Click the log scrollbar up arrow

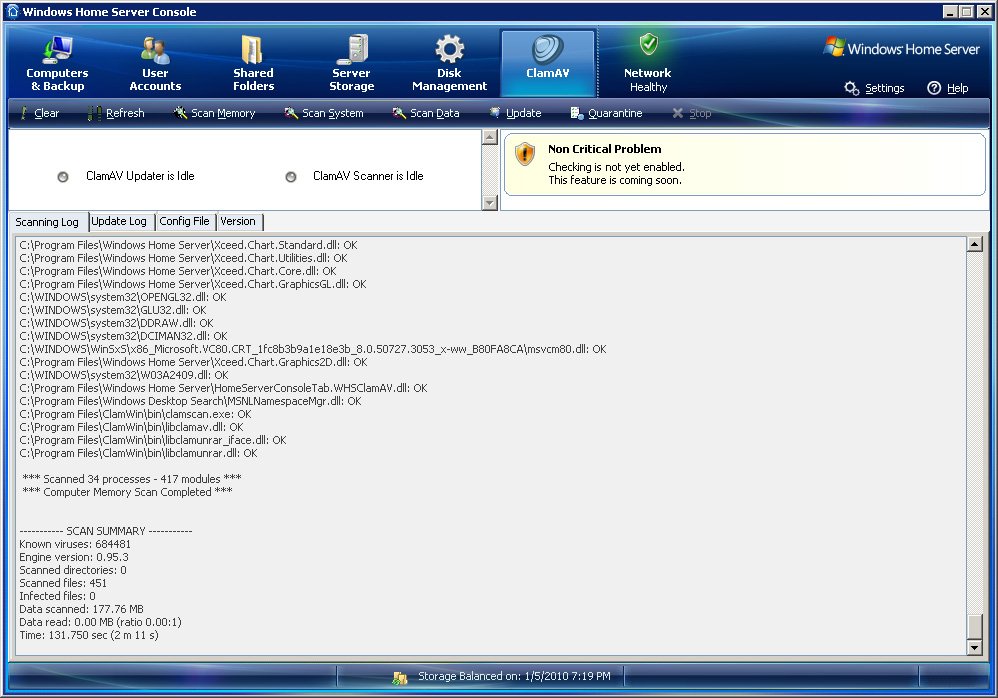pyautogui.click(x=974, y=244)
